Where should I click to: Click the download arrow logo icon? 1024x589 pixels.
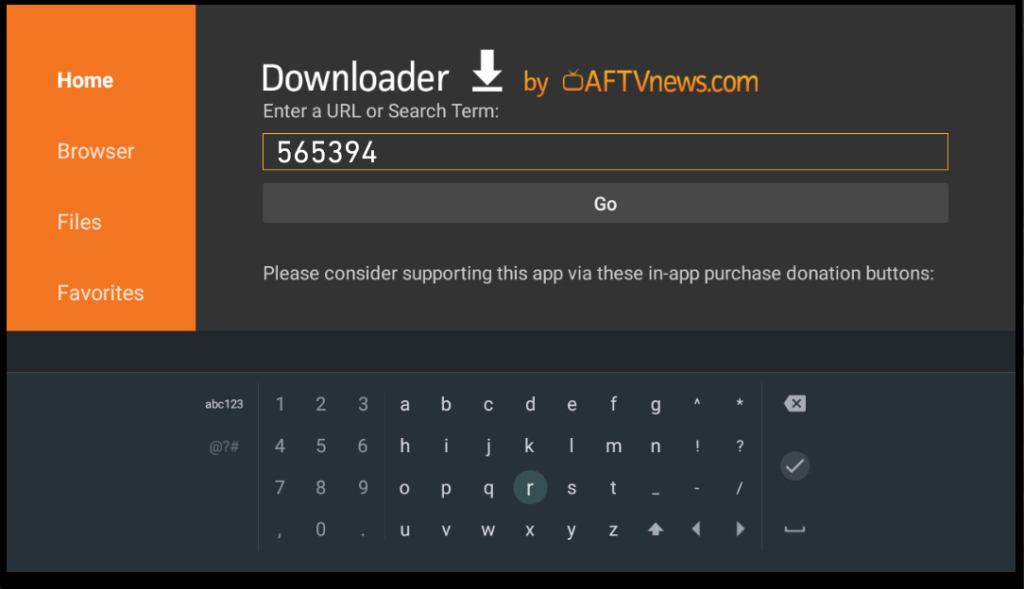[487, 71]
